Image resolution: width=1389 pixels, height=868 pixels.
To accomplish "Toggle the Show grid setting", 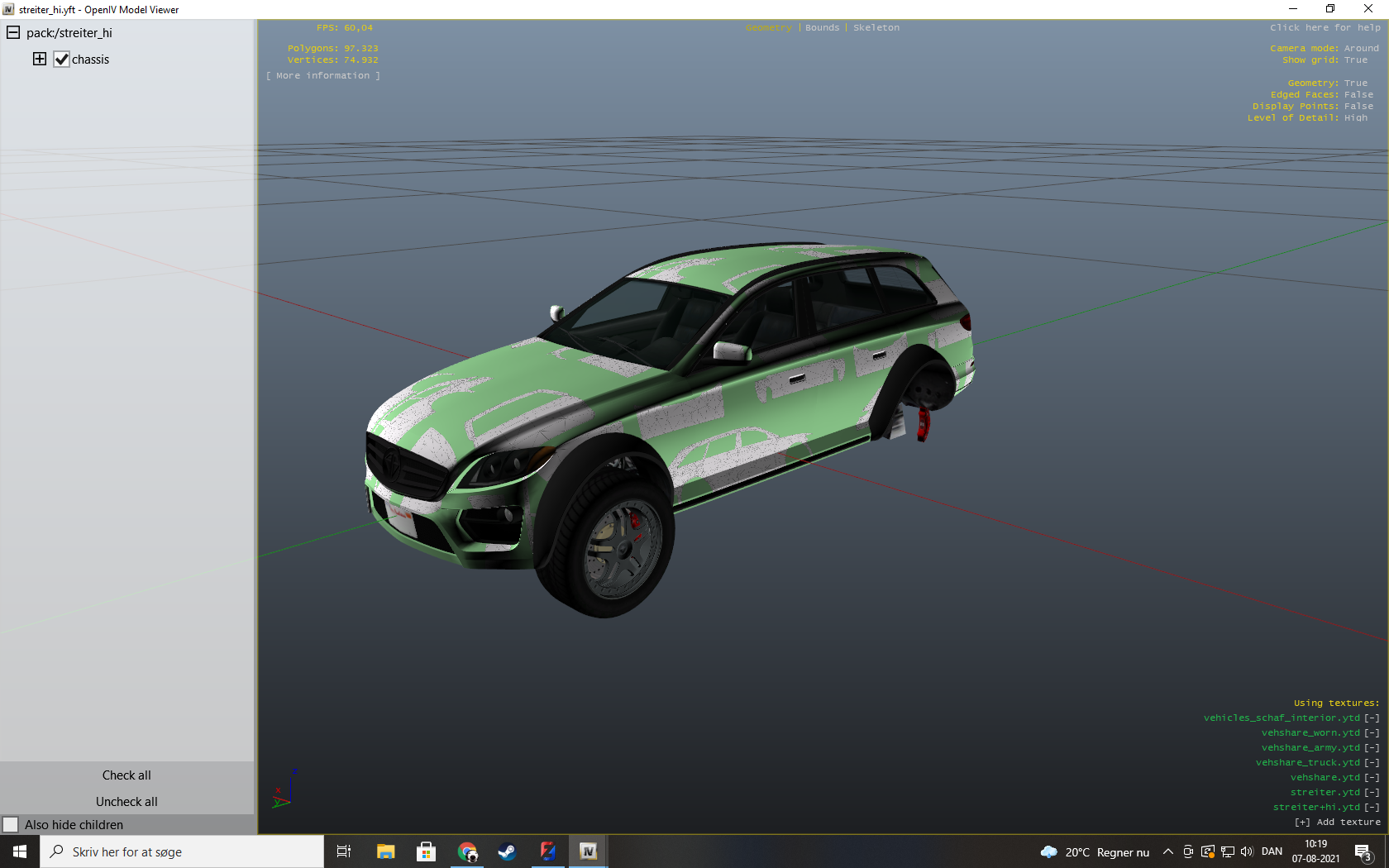I will point(1325,60).
